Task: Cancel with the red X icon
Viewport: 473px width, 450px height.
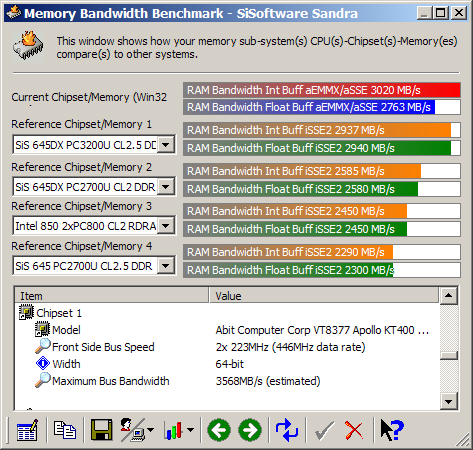Action: [354, 430]
